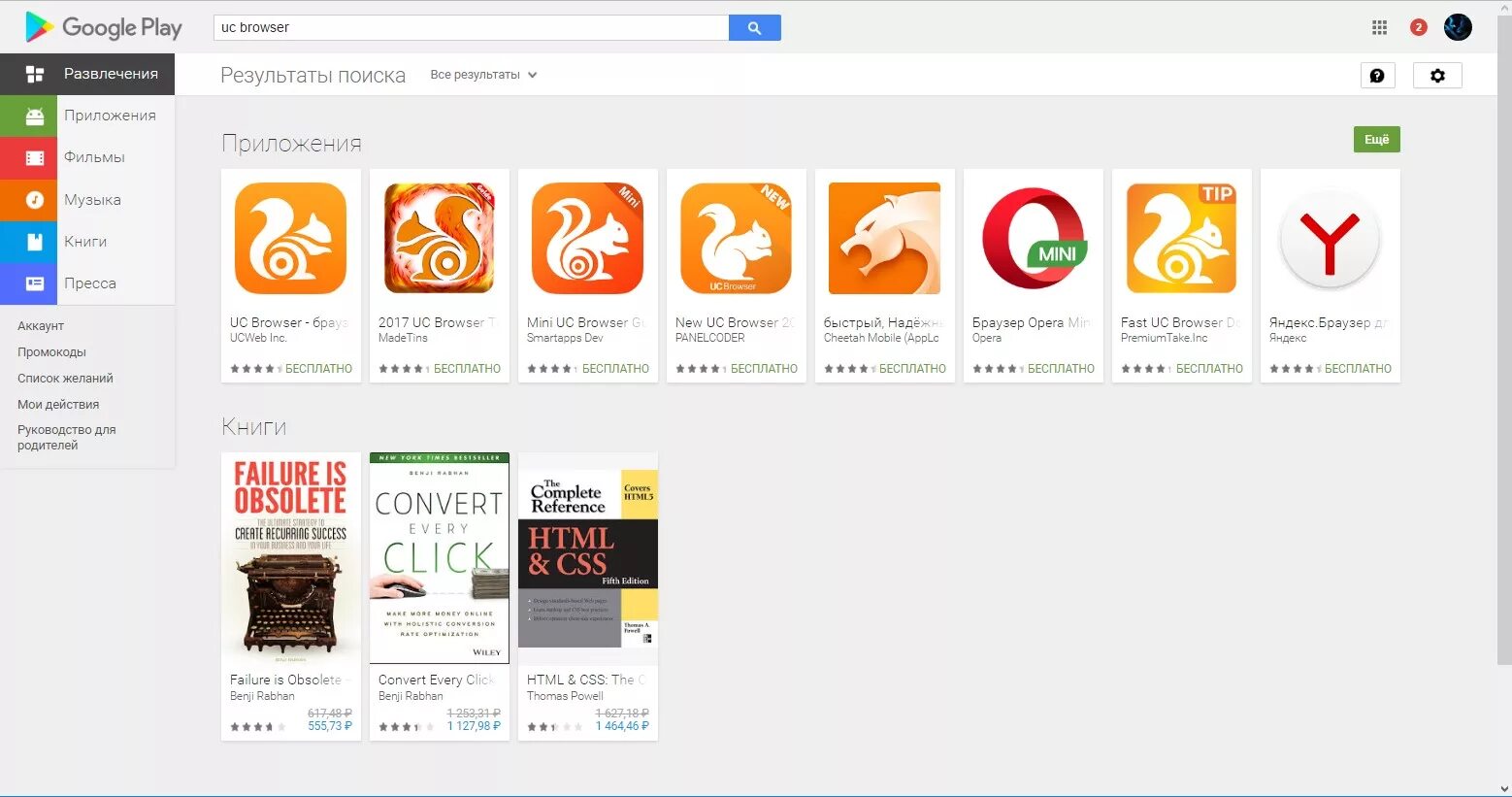
Task: Focus the search field with uc browser
Action: tap(471, 28)
